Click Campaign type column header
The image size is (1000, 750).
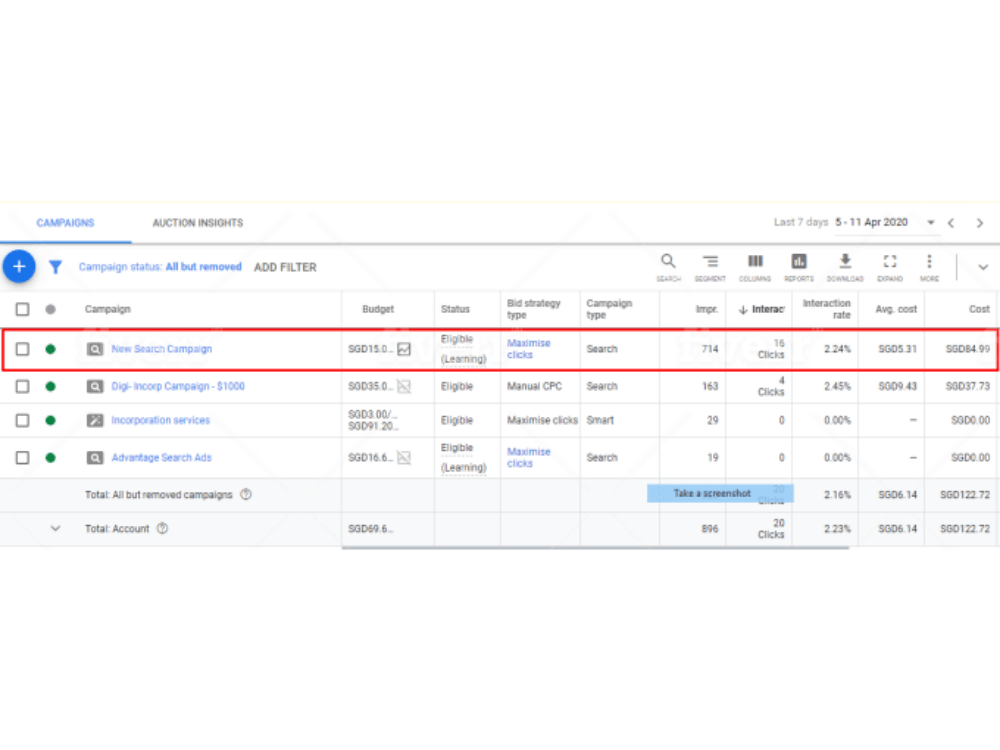click(x=609, y=309)
